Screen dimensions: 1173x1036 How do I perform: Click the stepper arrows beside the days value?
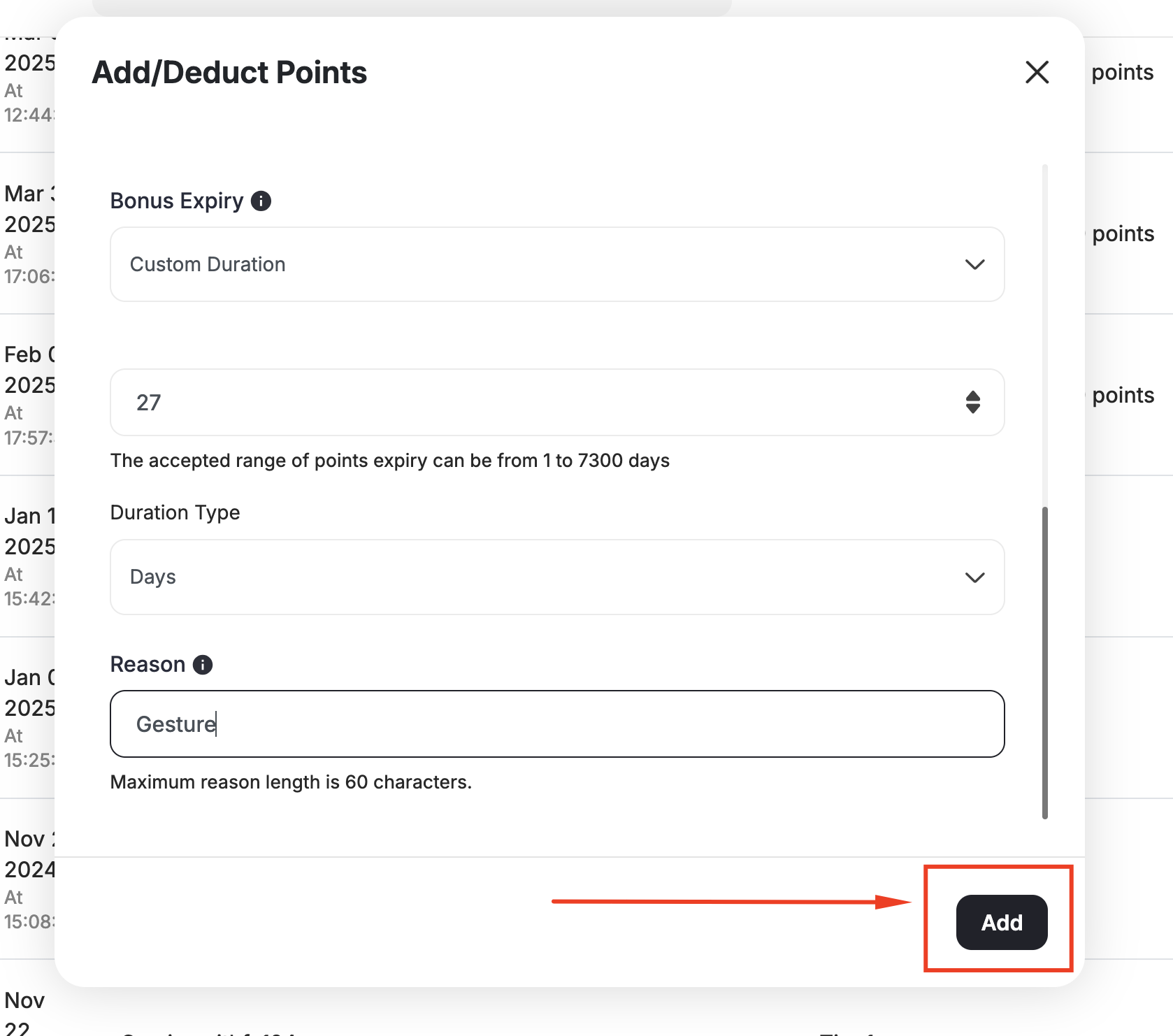tap(974, 403)
